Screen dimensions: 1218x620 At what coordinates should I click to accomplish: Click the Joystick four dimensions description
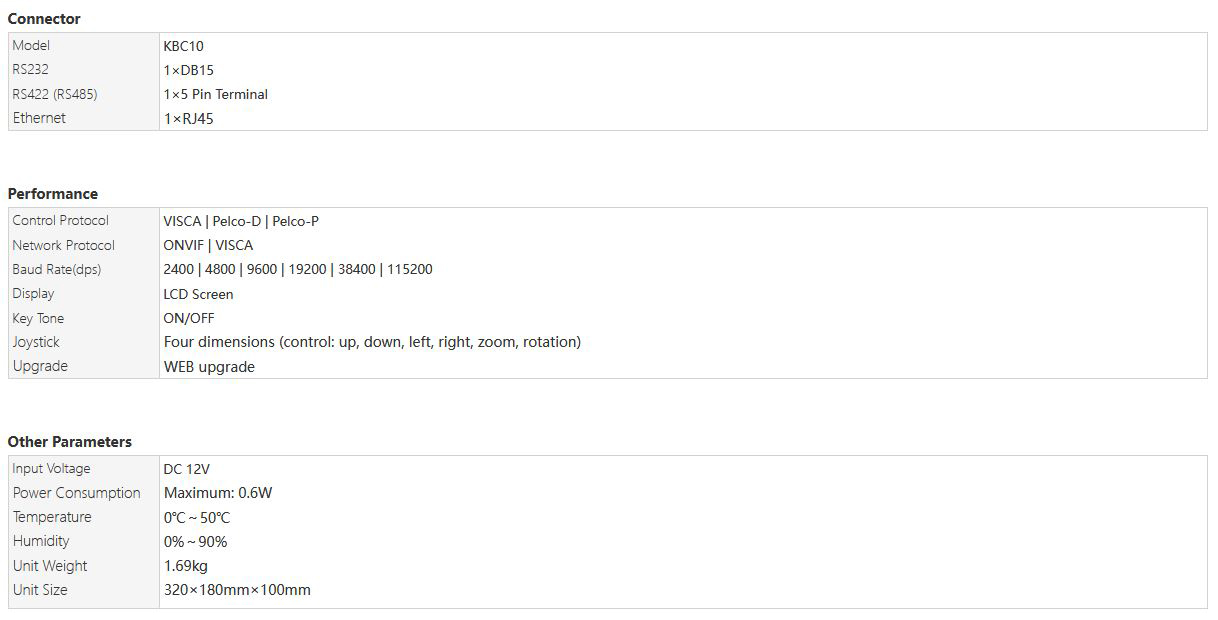click(x=372, y=342)
